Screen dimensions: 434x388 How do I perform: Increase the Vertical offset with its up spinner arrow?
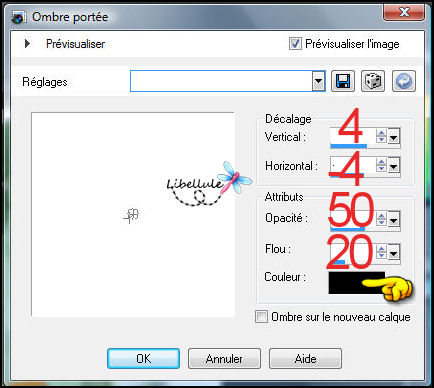[x=381, y=132]
